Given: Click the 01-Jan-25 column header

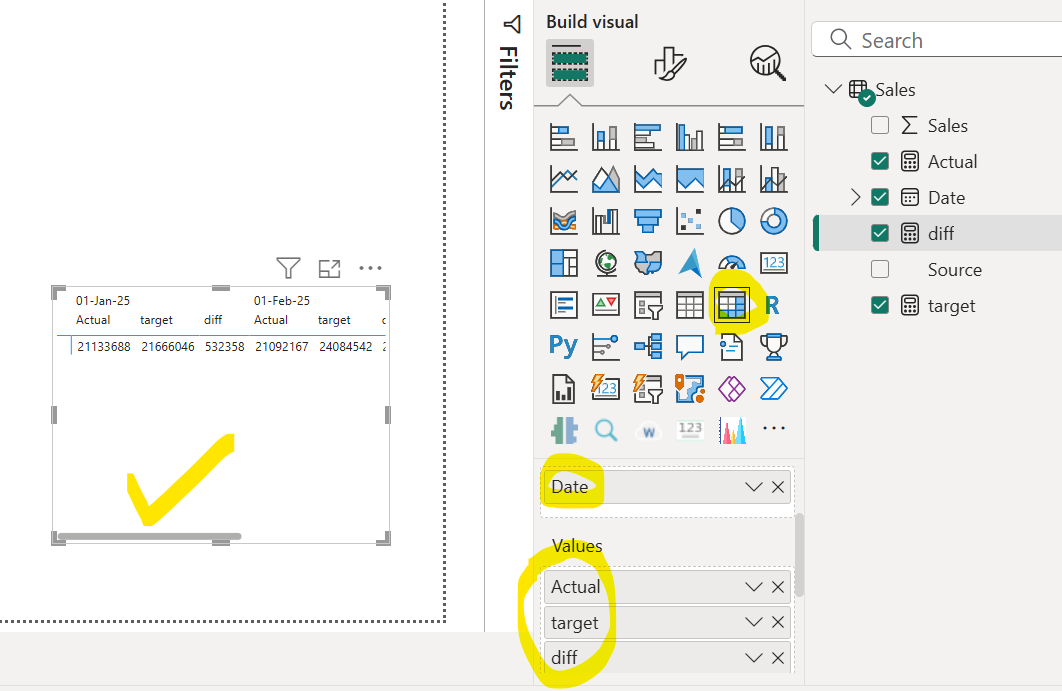Looking at the screenshot, I should (103, 301).
